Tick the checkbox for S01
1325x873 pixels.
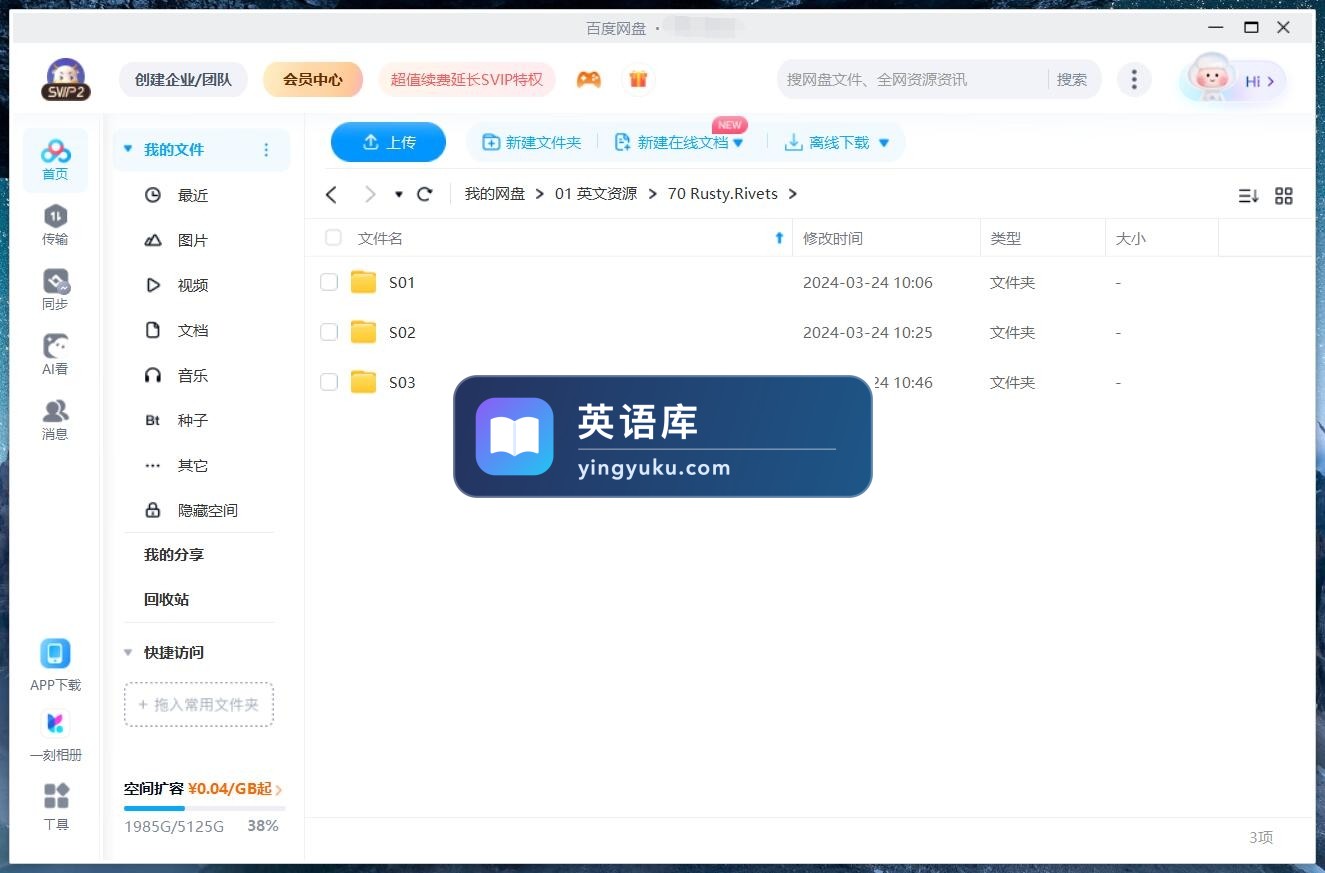pos(329,282)
